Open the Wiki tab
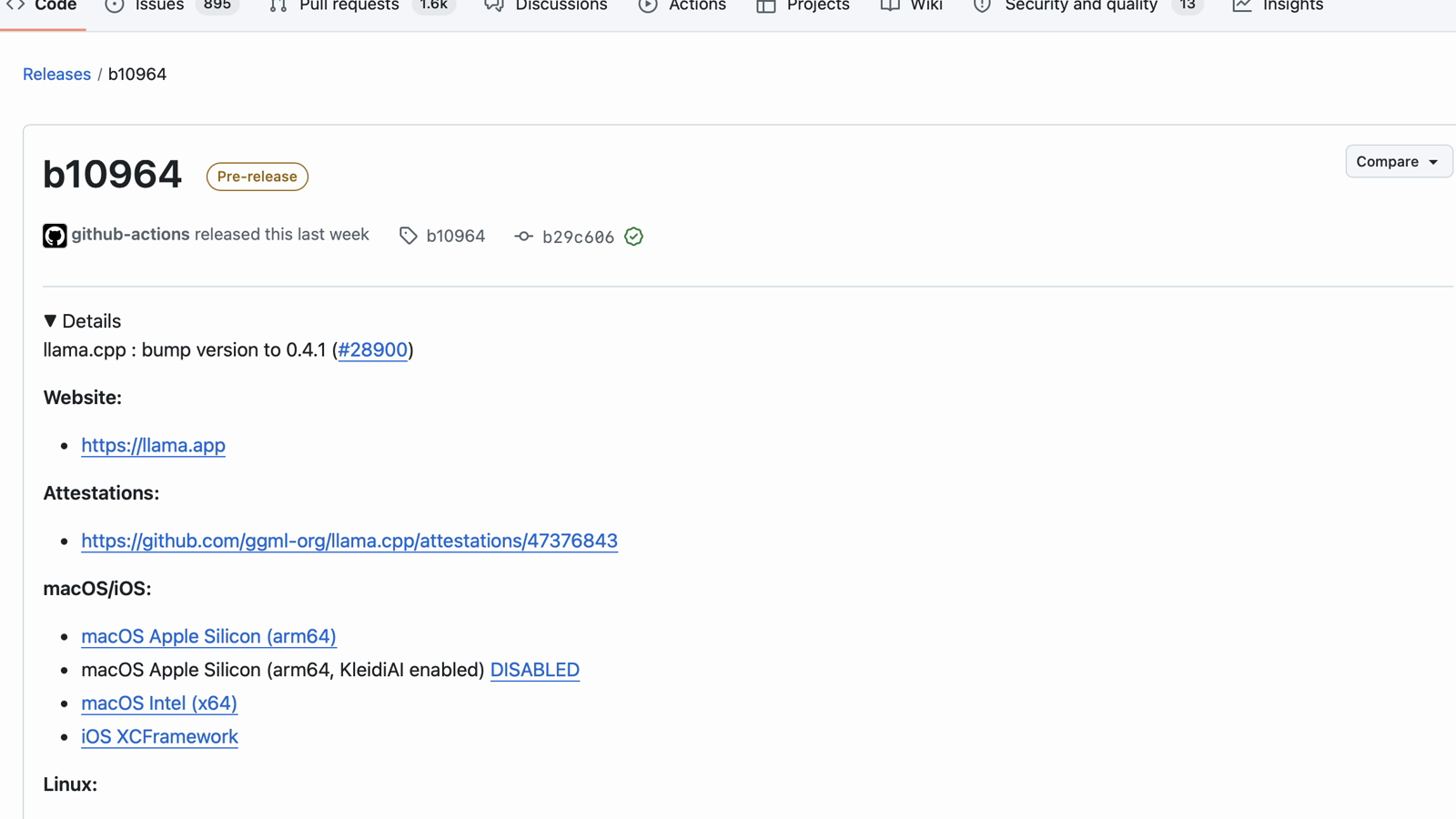Screen dimensions: 1456x819 point(912,5)
